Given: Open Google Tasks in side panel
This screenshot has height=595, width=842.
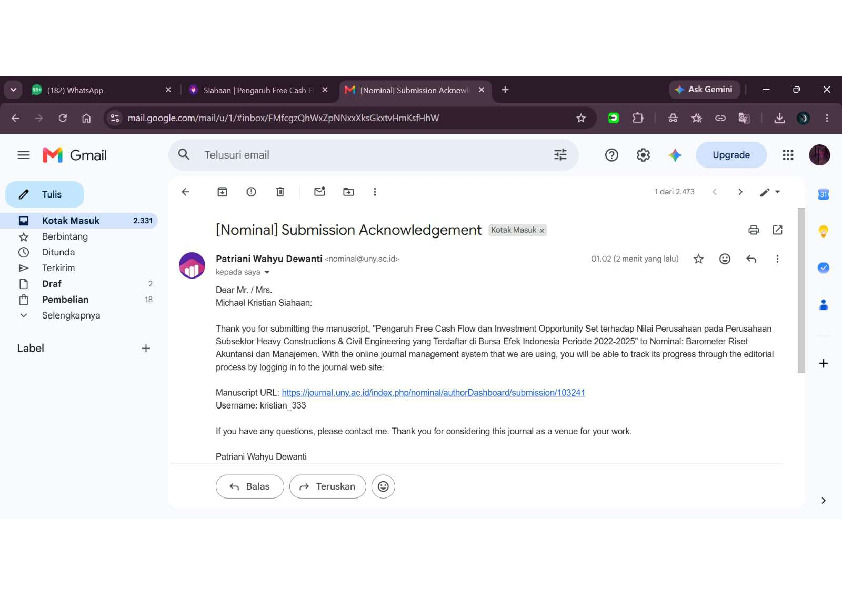Looking at the screenshot, I should tap(823, 267).
